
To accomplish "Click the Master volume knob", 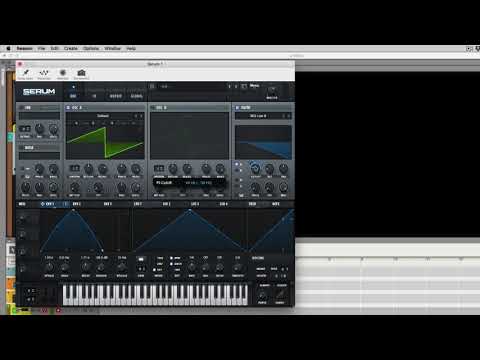I will click(272, 90).
